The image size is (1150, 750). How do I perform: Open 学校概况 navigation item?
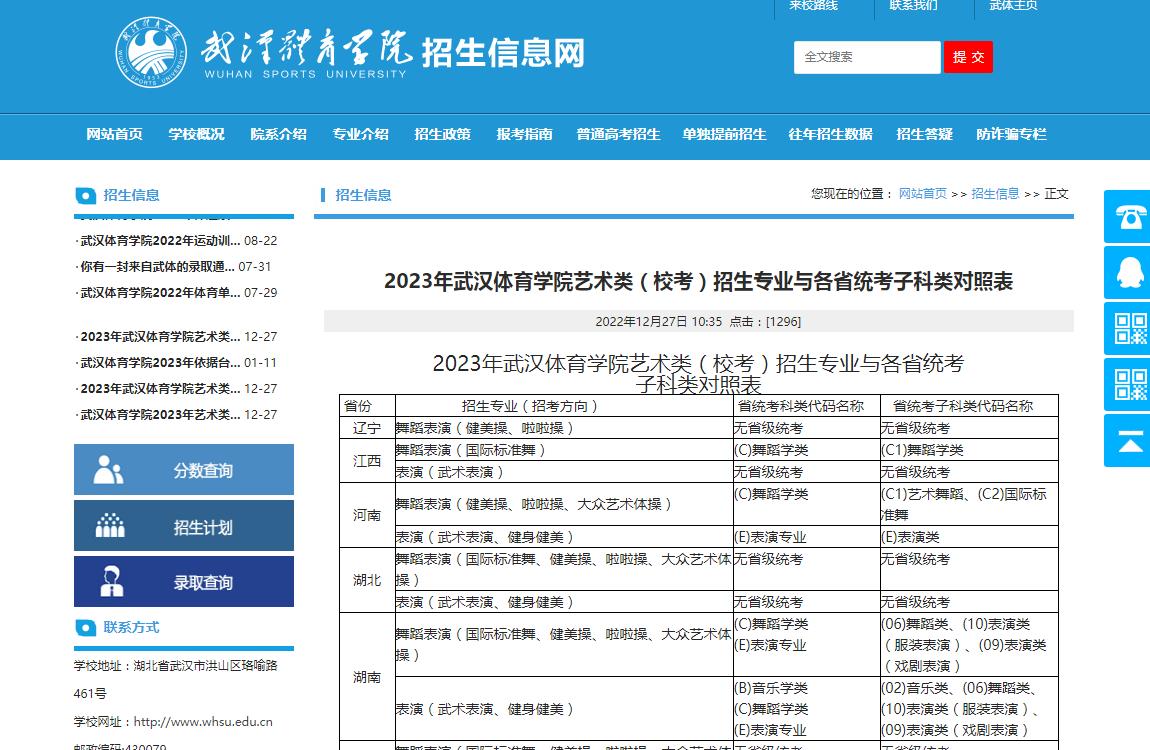pos(197,134)
